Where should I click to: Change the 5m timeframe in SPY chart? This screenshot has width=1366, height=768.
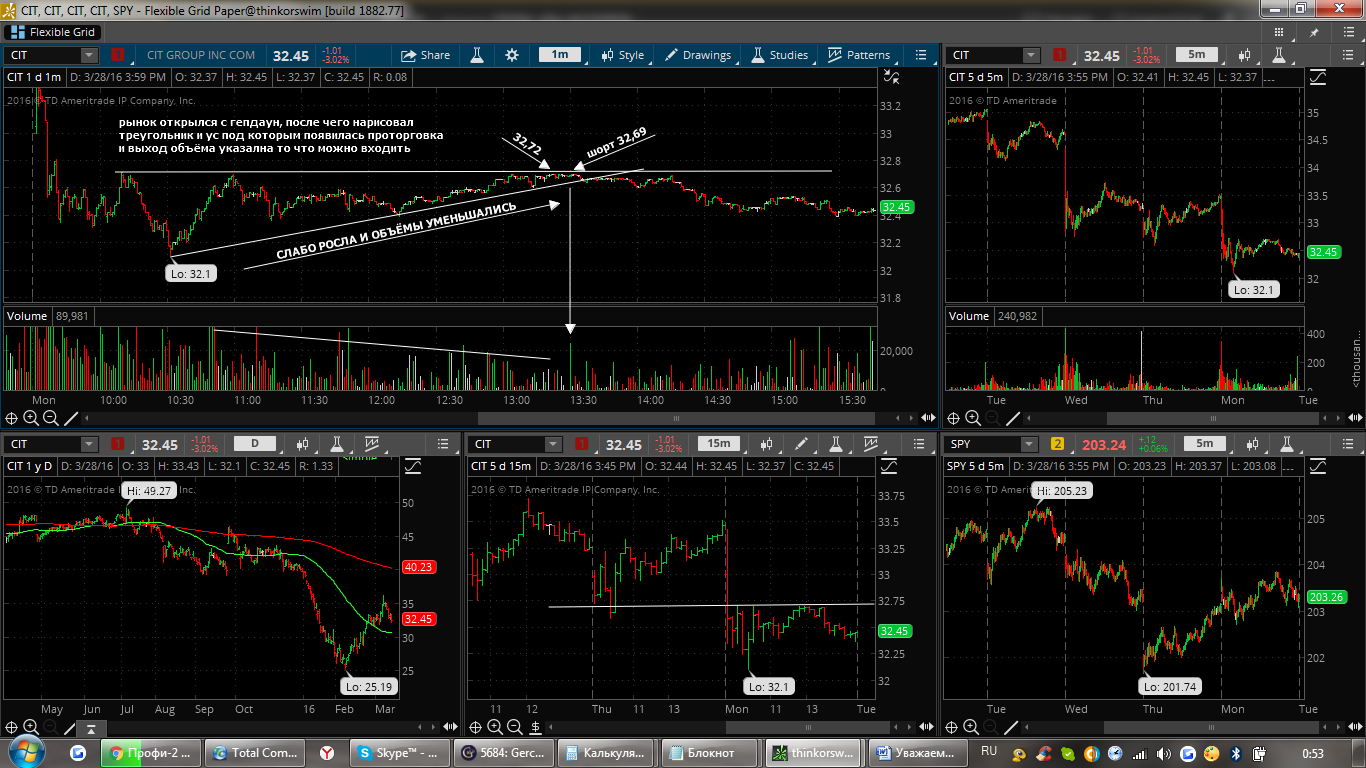(1204, 444)
